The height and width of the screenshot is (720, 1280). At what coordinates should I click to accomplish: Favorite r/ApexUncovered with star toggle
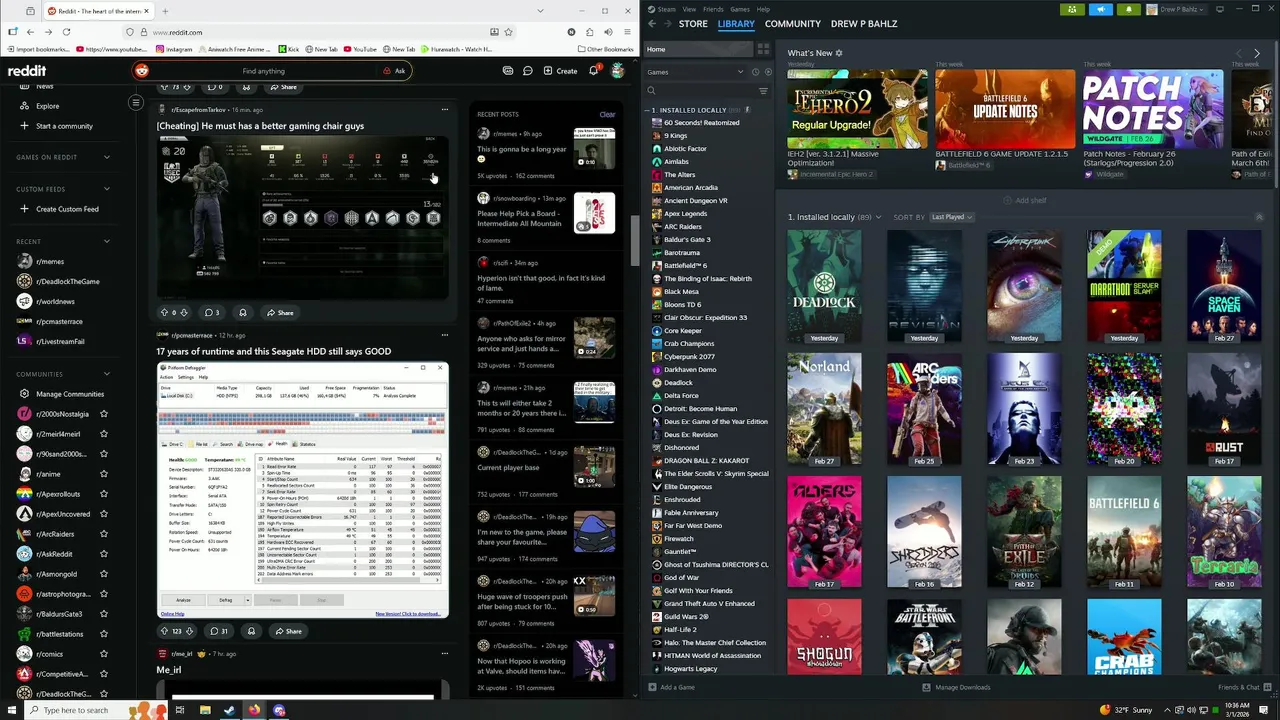tap(103, 514)
